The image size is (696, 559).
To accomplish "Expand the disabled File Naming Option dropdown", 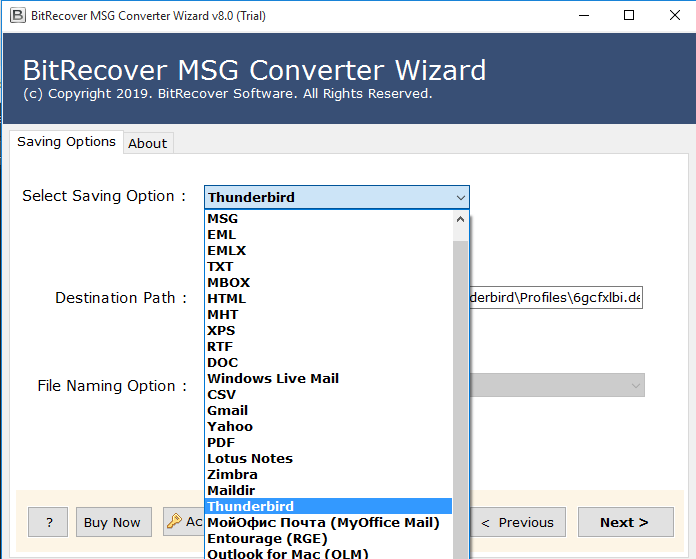I will click(557, 385).
